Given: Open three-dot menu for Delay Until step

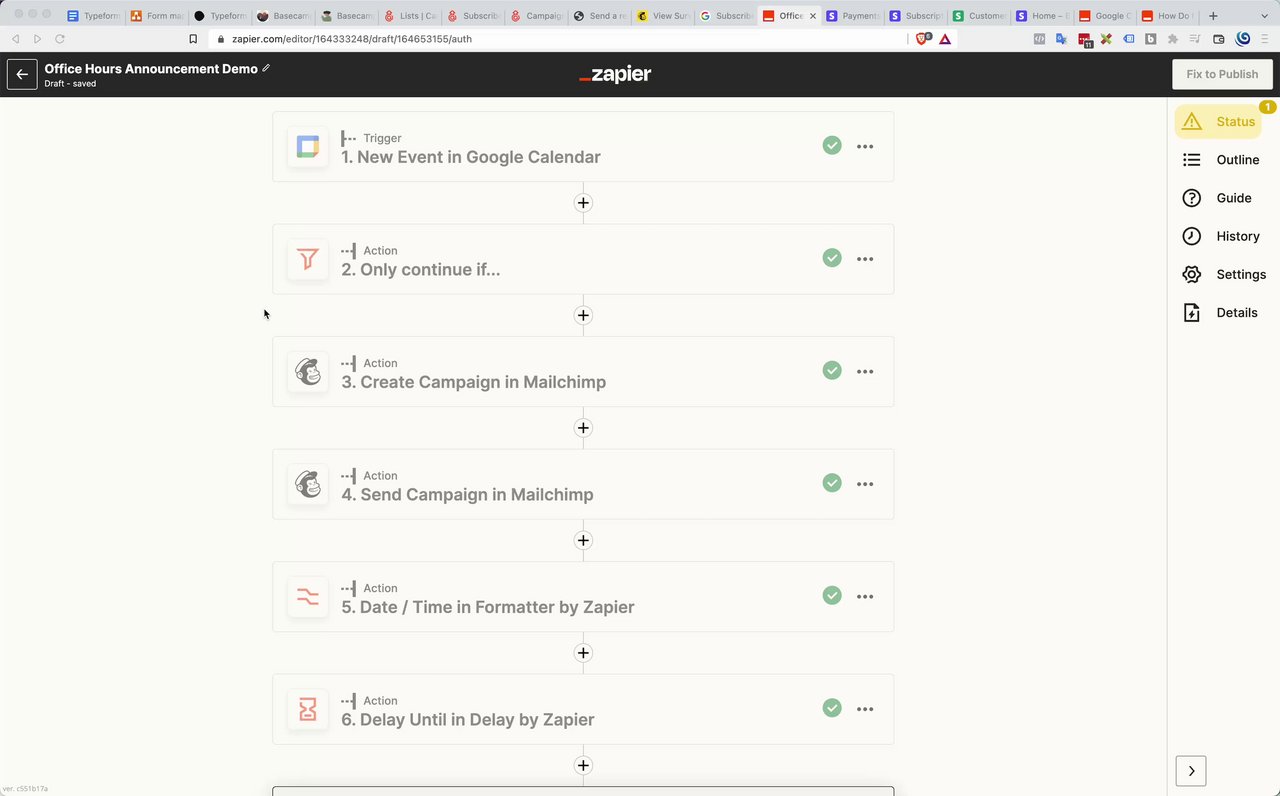Looking at the screenshot, I should point(865,709).
